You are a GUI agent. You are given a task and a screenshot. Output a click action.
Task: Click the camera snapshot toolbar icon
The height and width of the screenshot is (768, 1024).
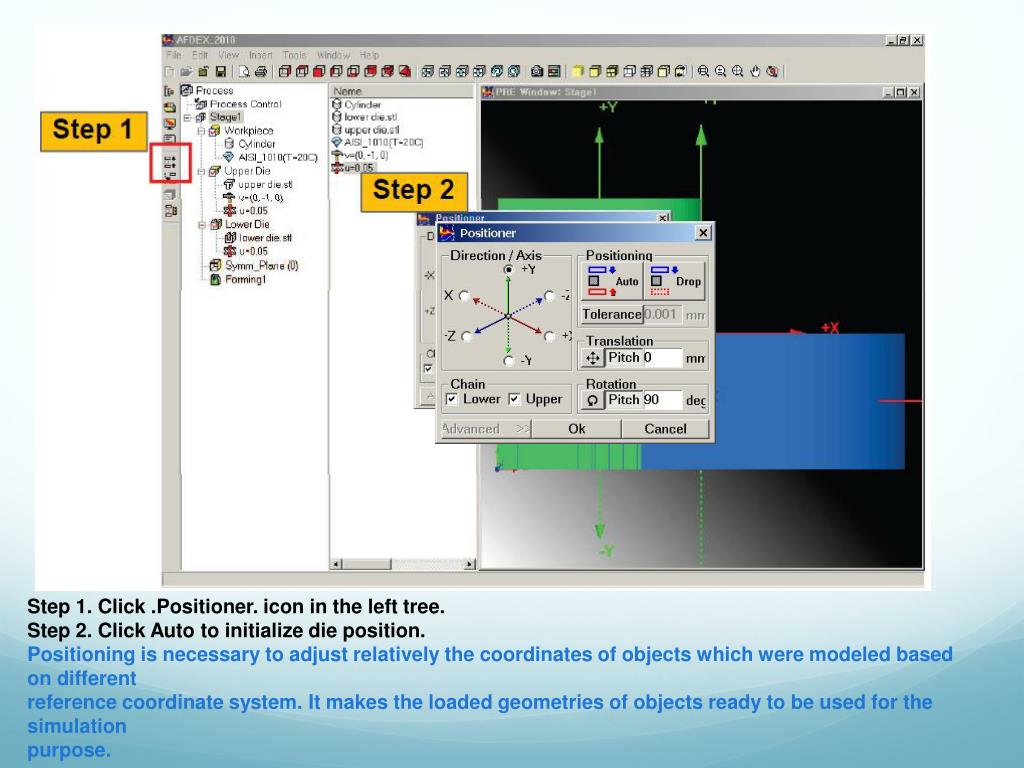tap(537, 71)
